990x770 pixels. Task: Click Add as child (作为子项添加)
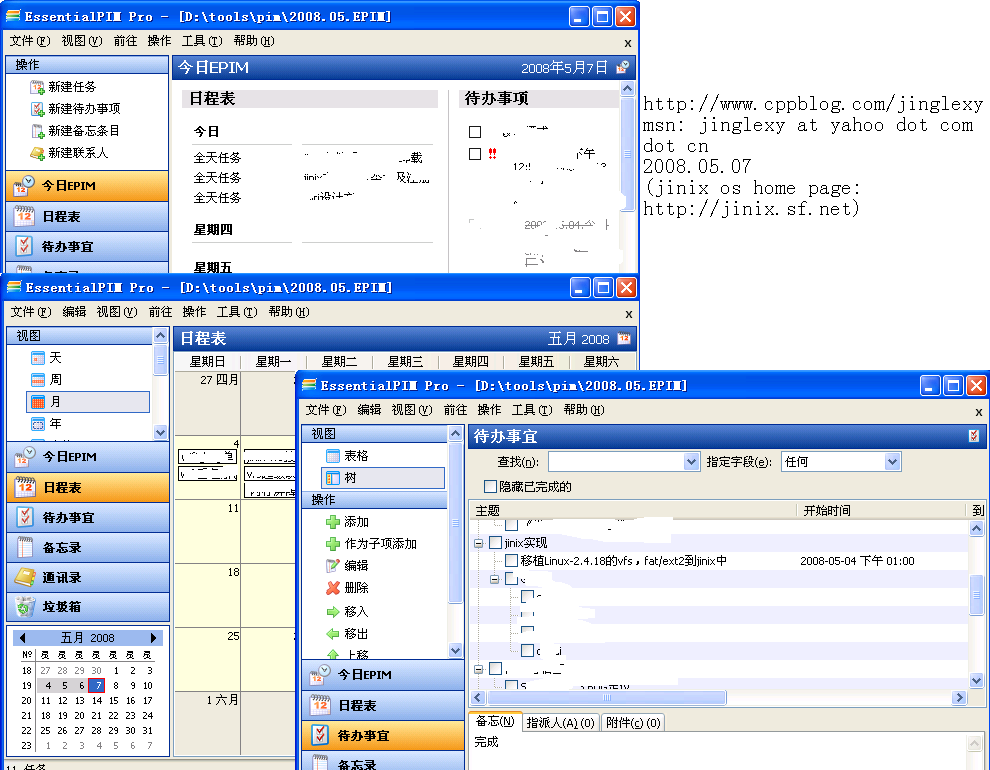click(x=371, y=543)
